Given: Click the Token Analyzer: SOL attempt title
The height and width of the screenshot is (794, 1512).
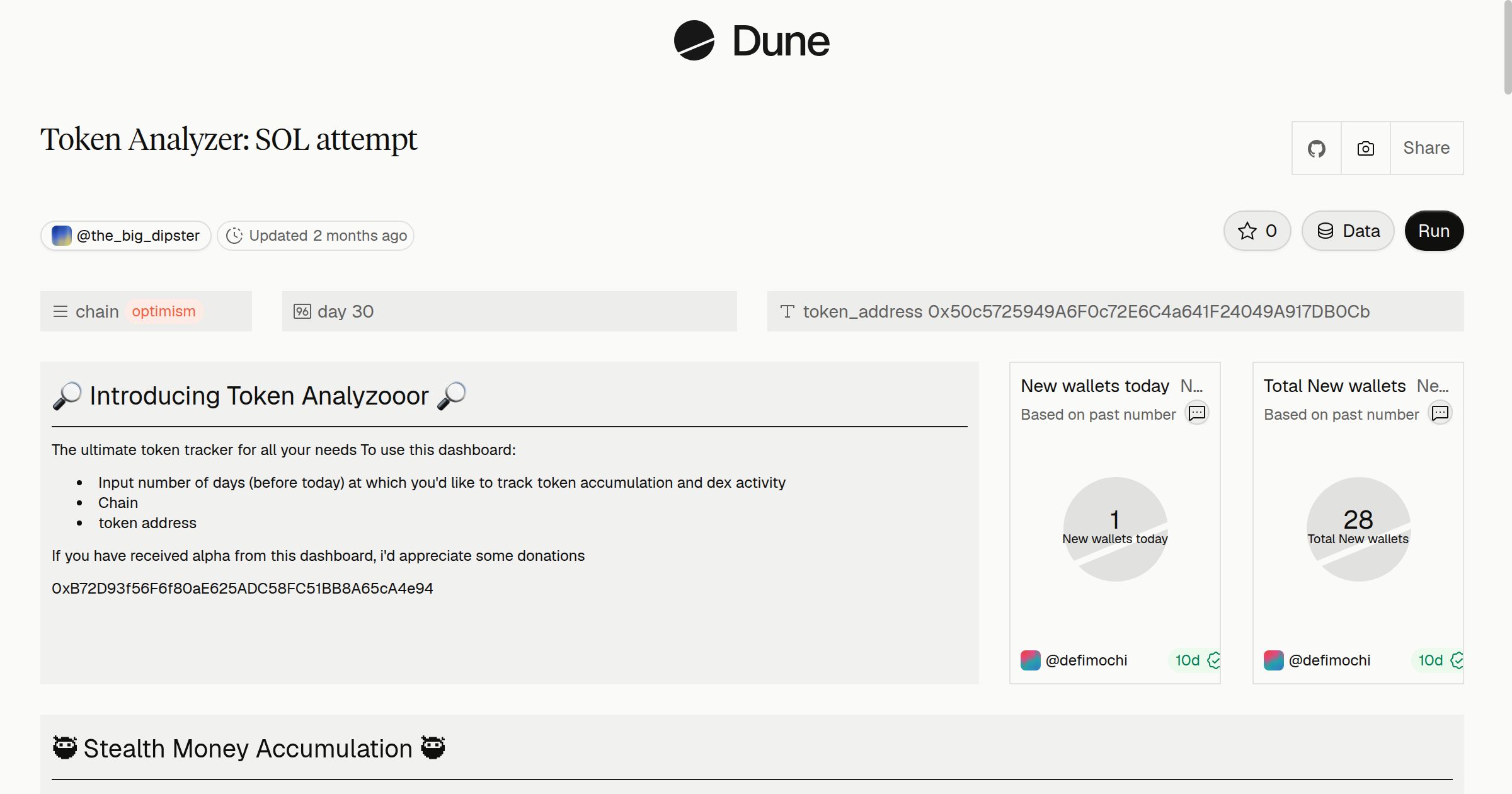Looking at the screenshot, I should (x=229, y=140).
